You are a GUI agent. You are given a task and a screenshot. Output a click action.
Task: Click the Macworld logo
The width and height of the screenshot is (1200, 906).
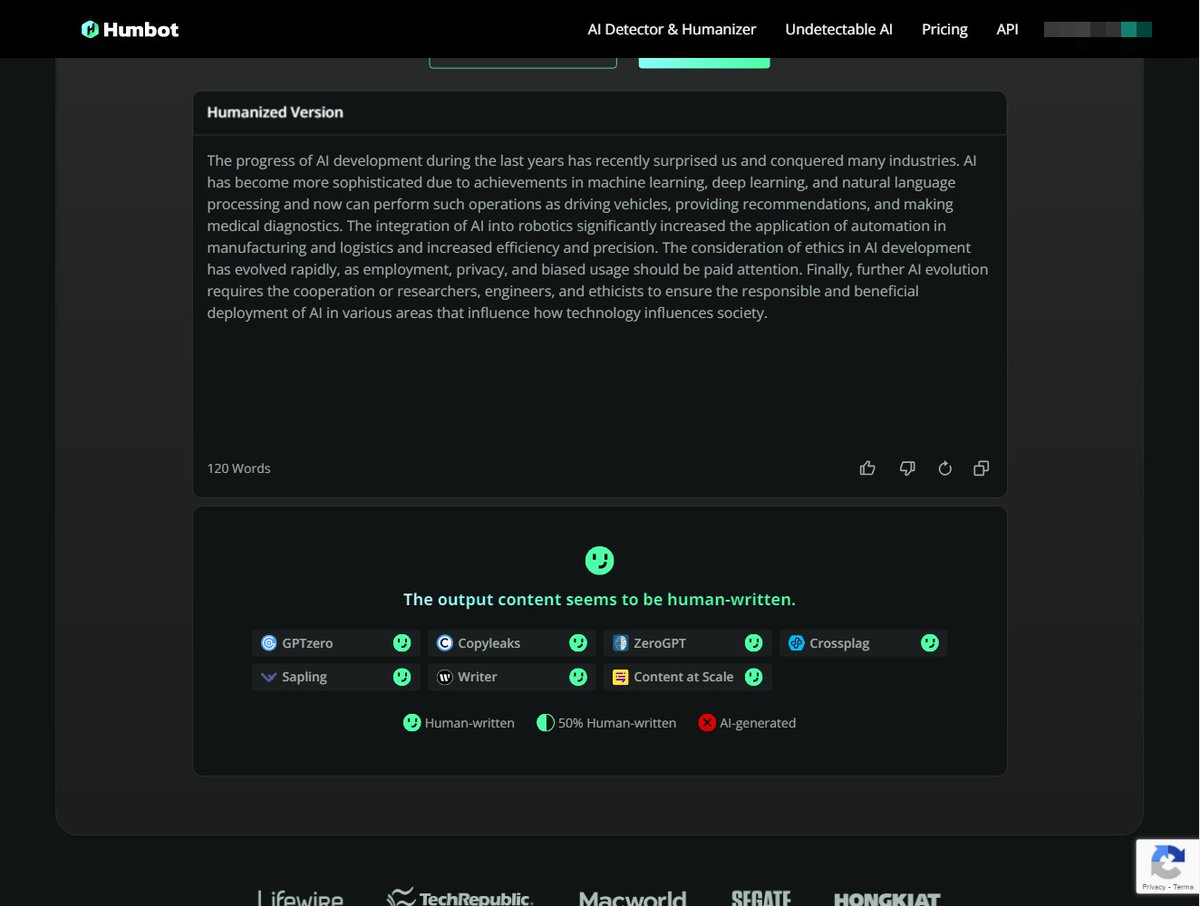click(x=632, y=898)
